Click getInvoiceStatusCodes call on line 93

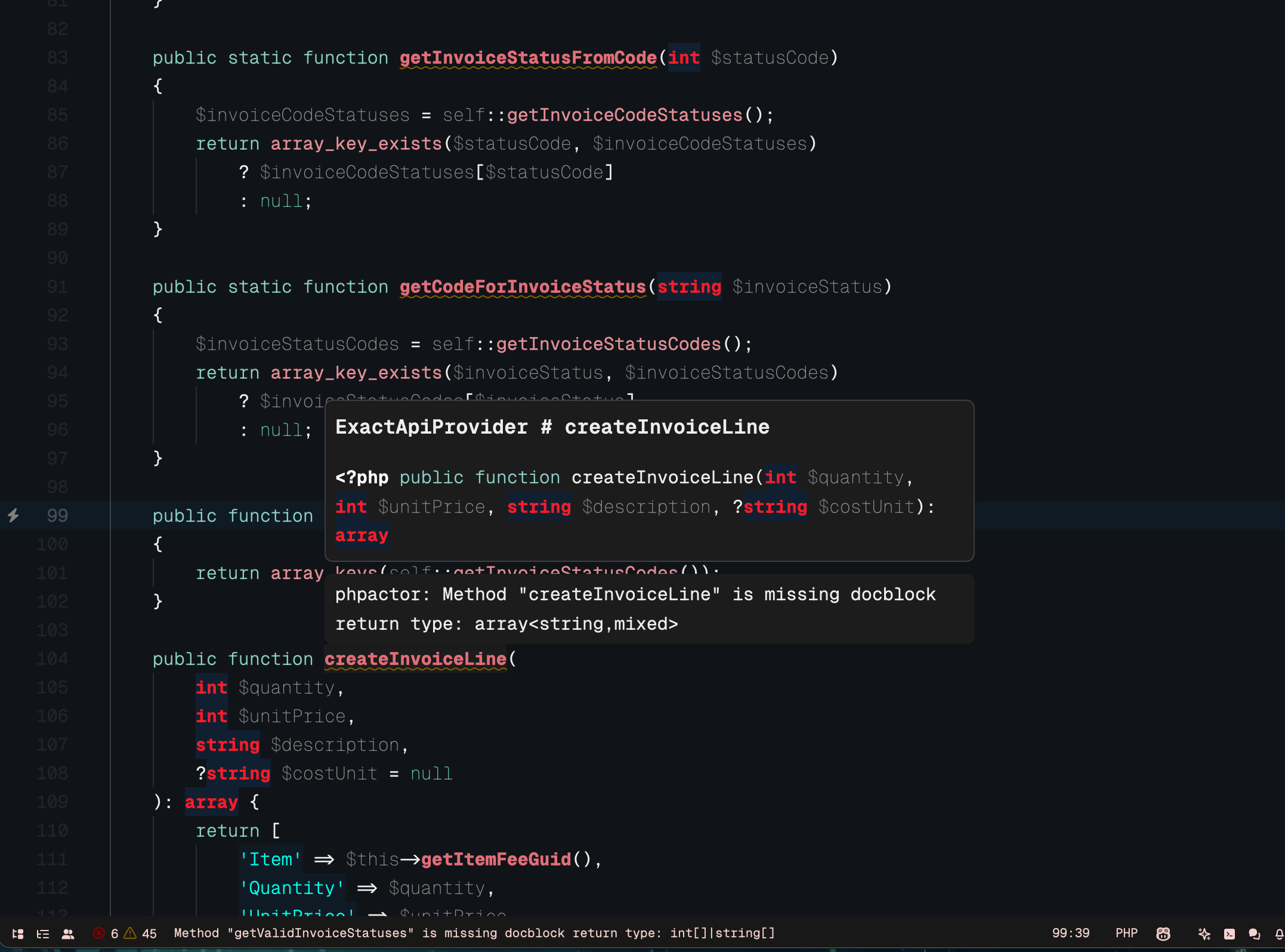[608, 344]
